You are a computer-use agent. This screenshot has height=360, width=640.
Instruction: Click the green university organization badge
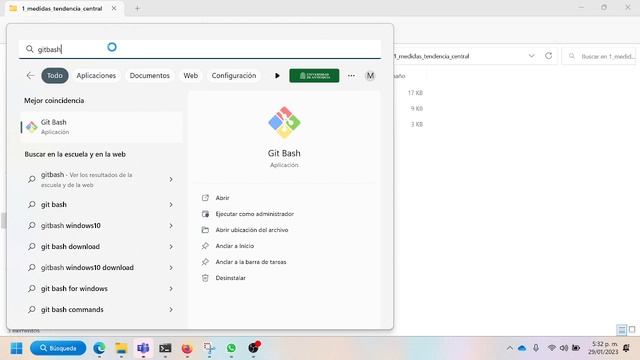point(314,76)
